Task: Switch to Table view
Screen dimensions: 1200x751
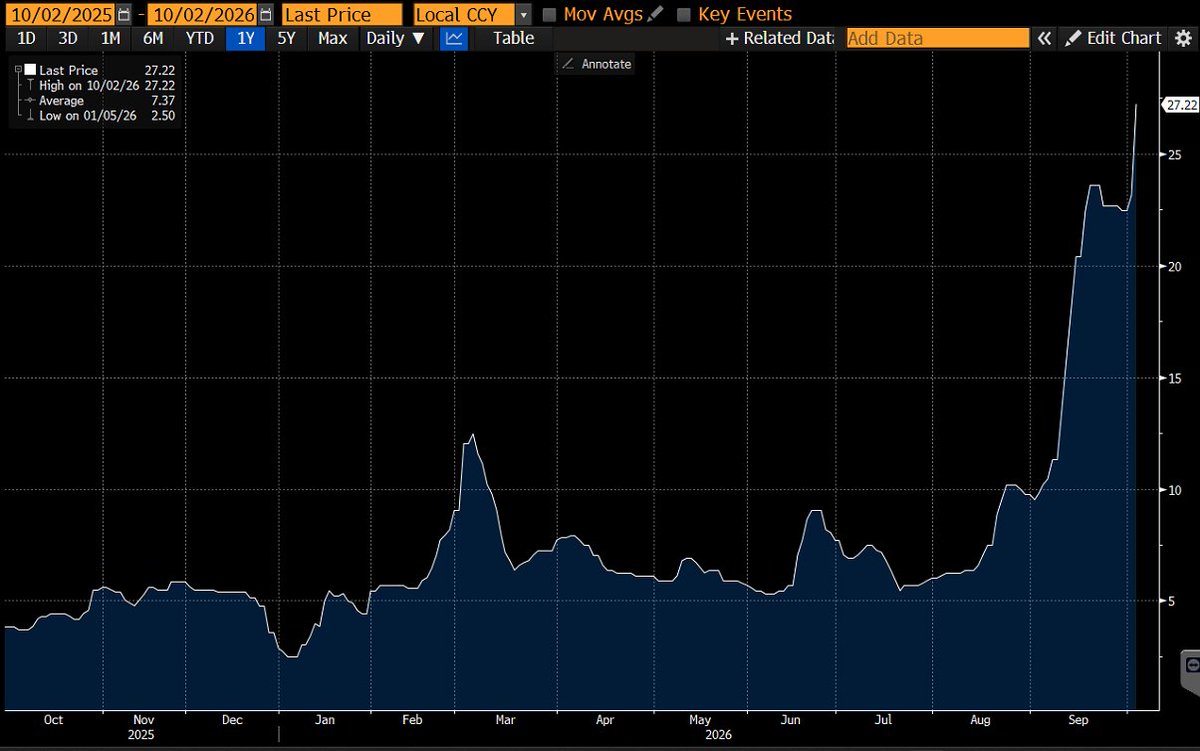Action: coord(513,38)
